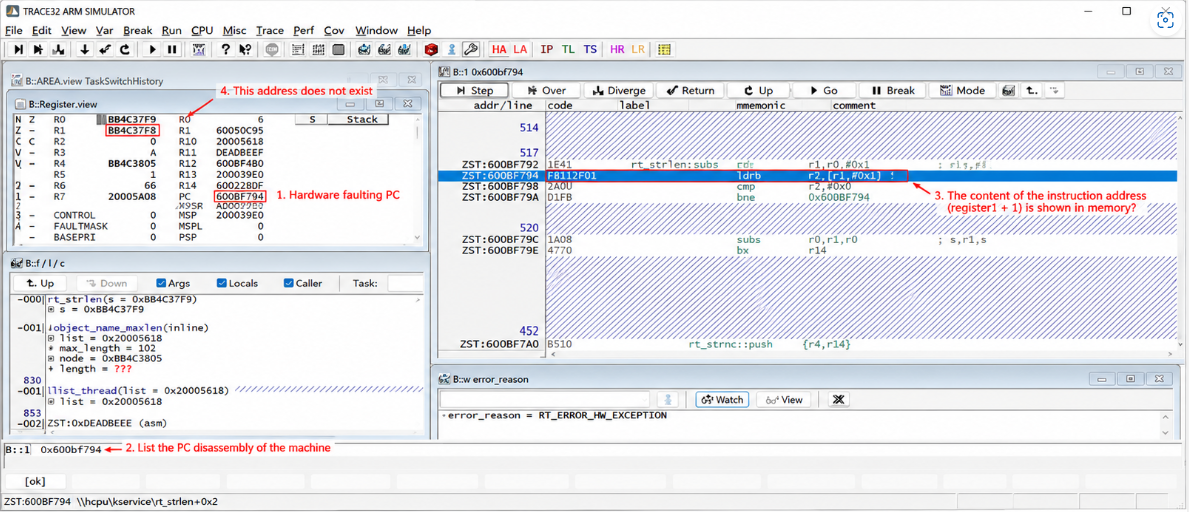
Task: Click Over button in the list window
Action: pos(546,90)
